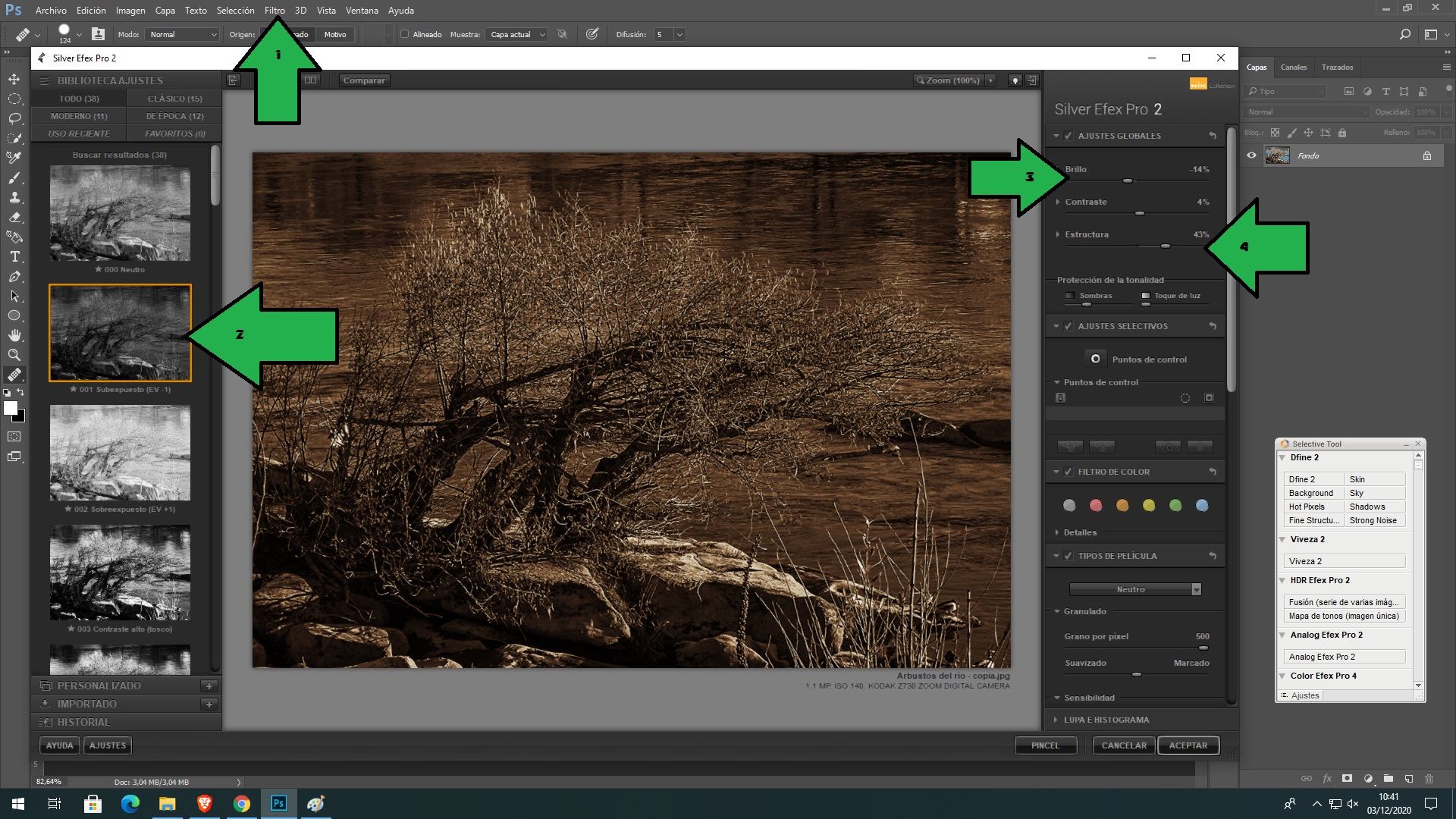This screenshot has height=819, width=1456.
Task: Select the Eraser tool
Action: (x=14, y=217)
